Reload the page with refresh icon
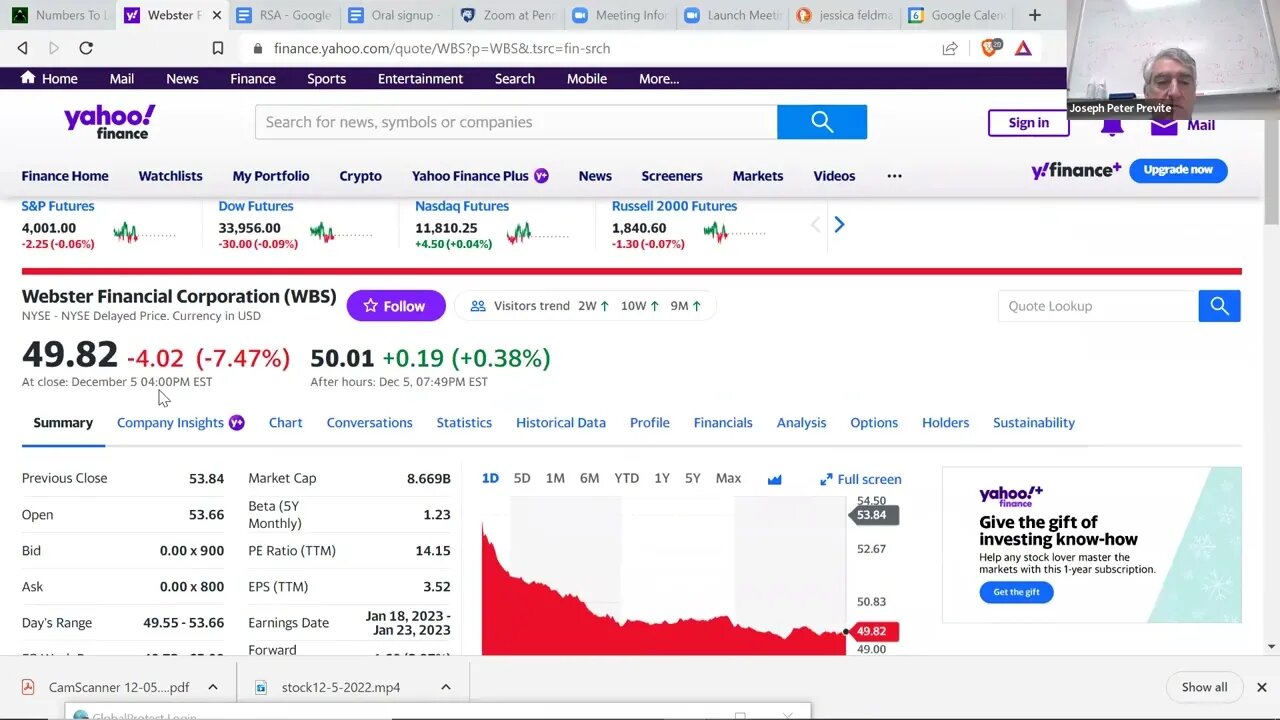The height and width of the screenshot is (720, 1280). coord(86,48)
